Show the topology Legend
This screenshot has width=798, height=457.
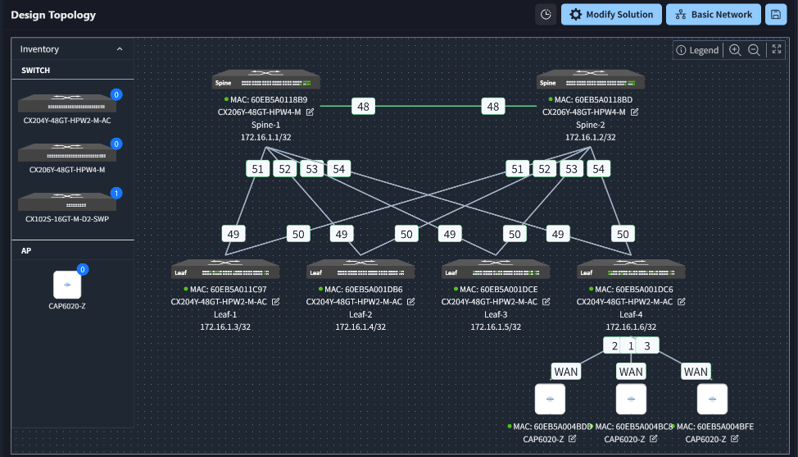pos(697,50)
